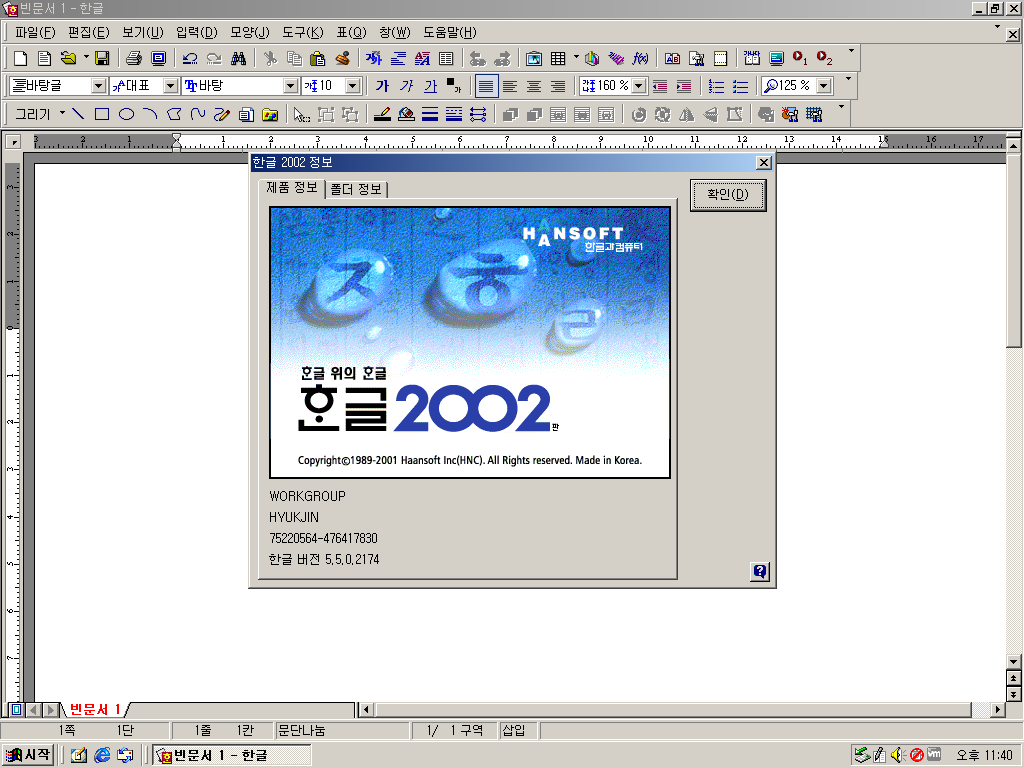Open the 시작 Start button
Image resolution: width=1024 pixels, height=768 pixels.
pos(28,755)
